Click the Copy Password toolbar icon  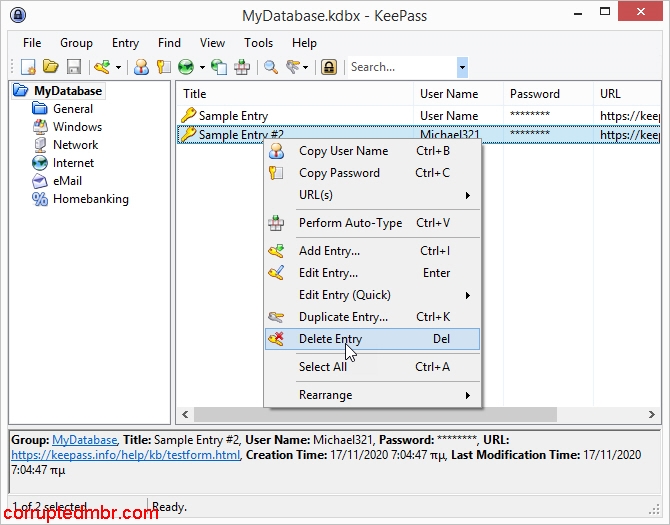click(164, 67)
